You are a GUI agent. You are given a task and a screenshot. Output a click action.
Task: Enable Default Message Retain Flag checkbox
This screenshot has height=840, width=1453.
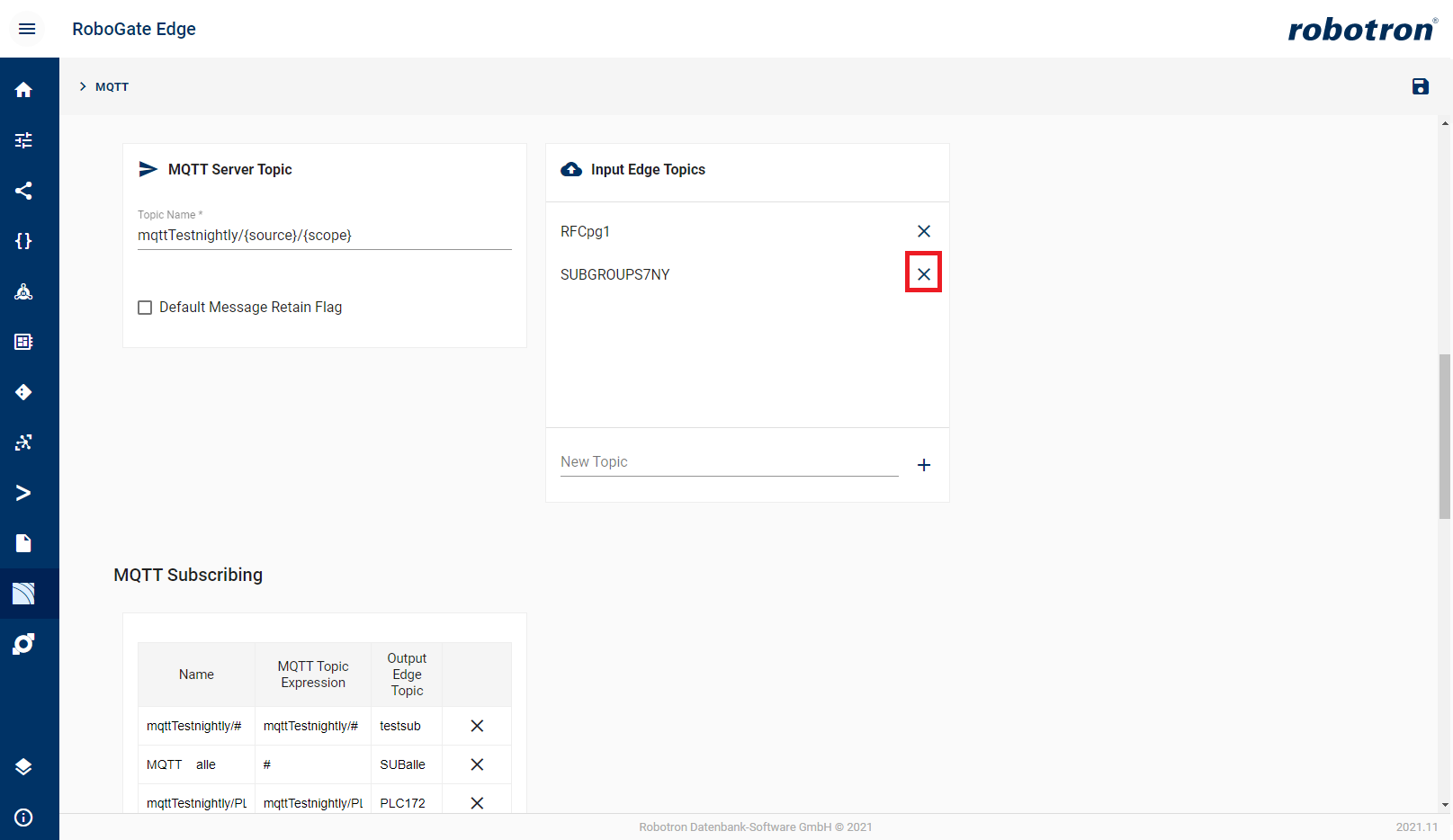[145, 308]
